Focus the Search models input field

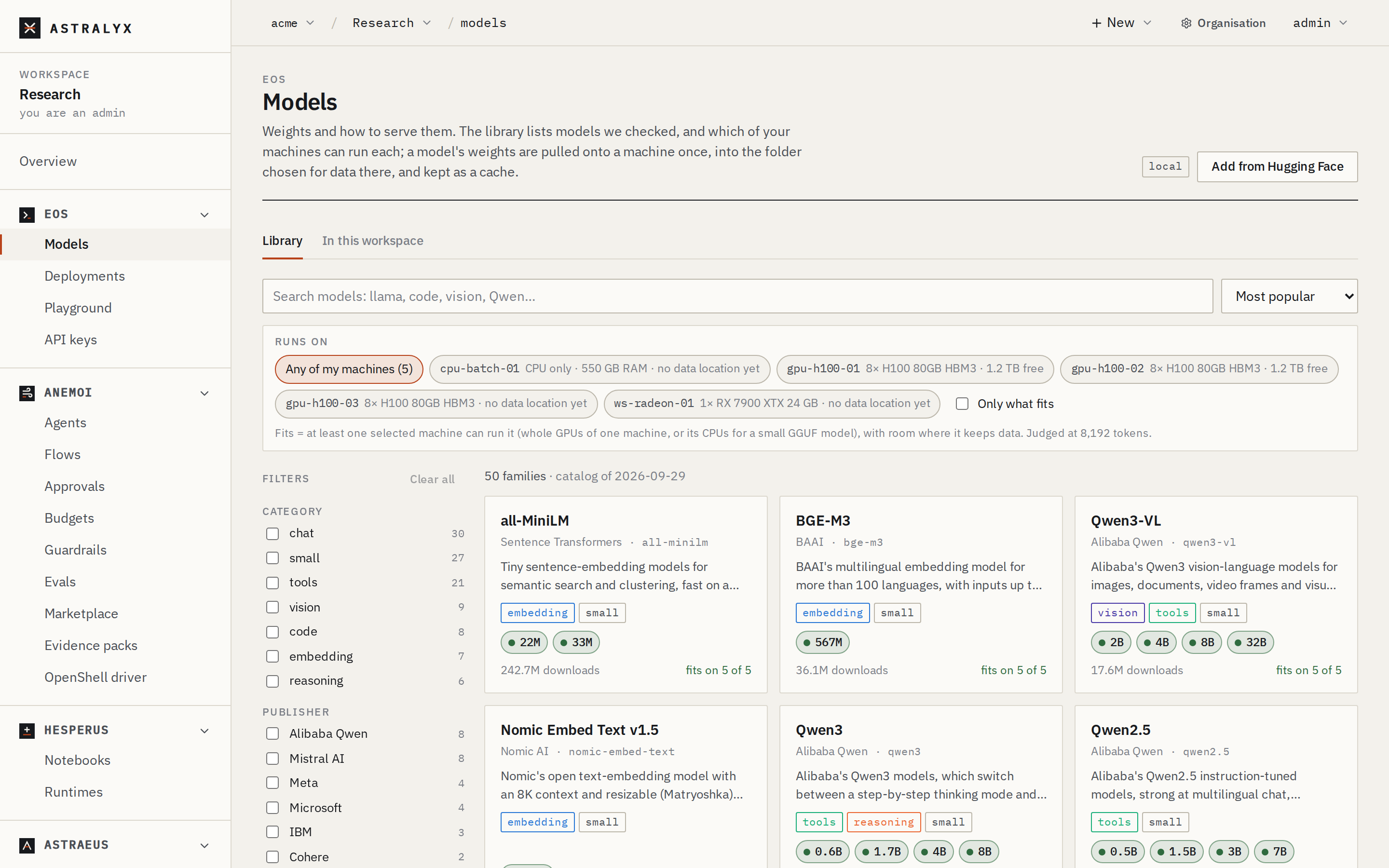(737, 296)
